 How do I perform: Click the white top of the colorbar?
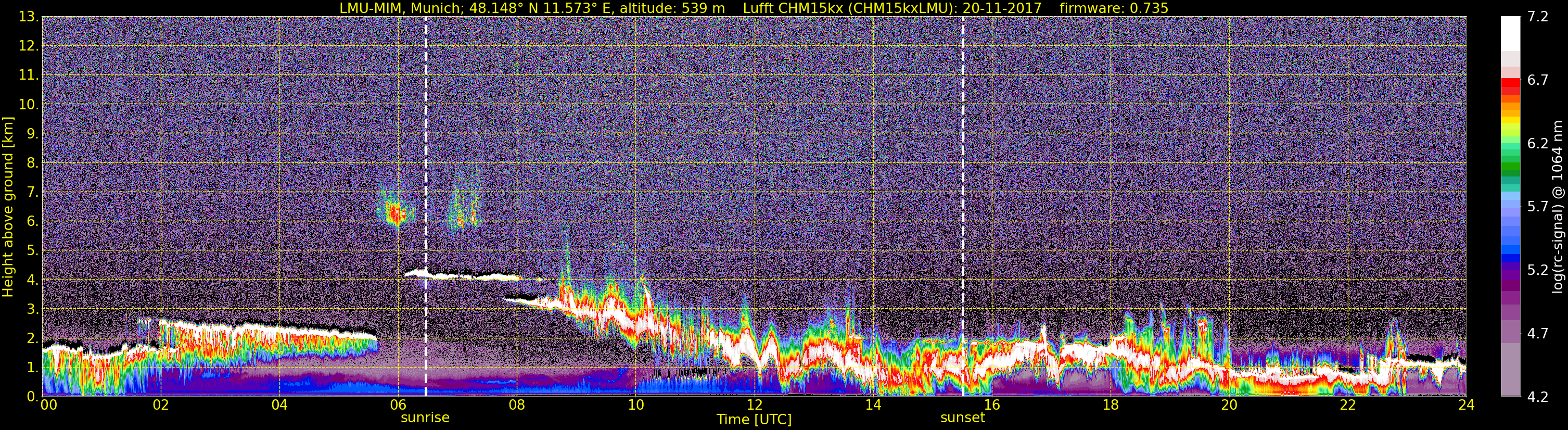point(1511,33)
